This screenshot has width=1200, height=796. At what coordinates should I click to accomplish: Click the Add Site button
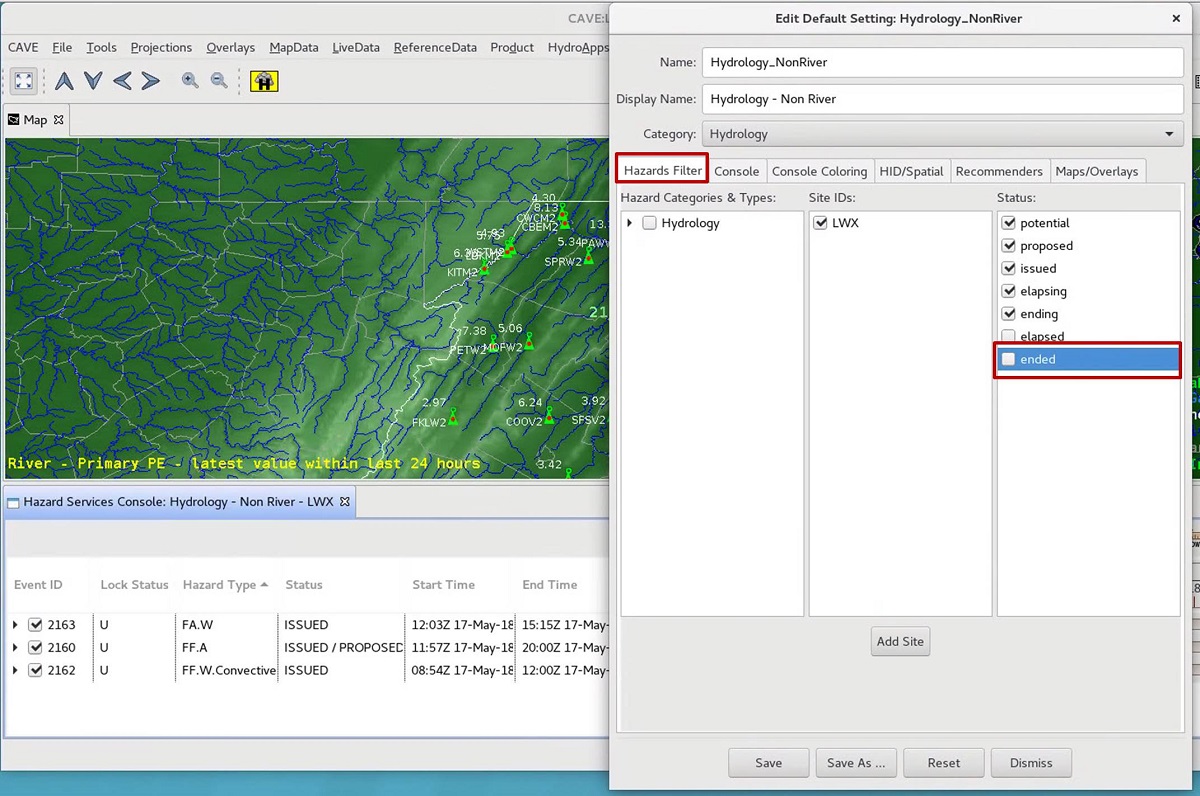point(900,641)
